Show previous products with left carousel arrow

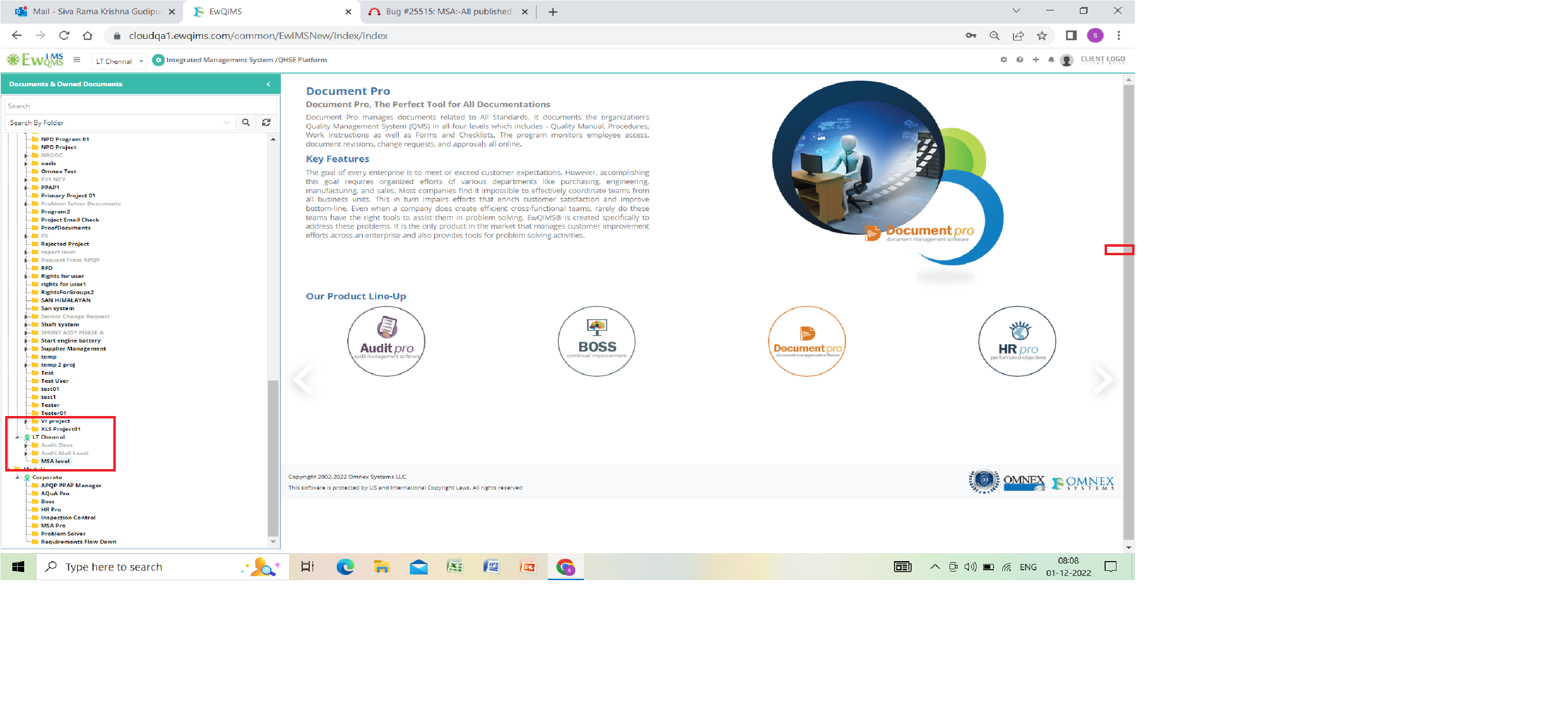(303, 379)
